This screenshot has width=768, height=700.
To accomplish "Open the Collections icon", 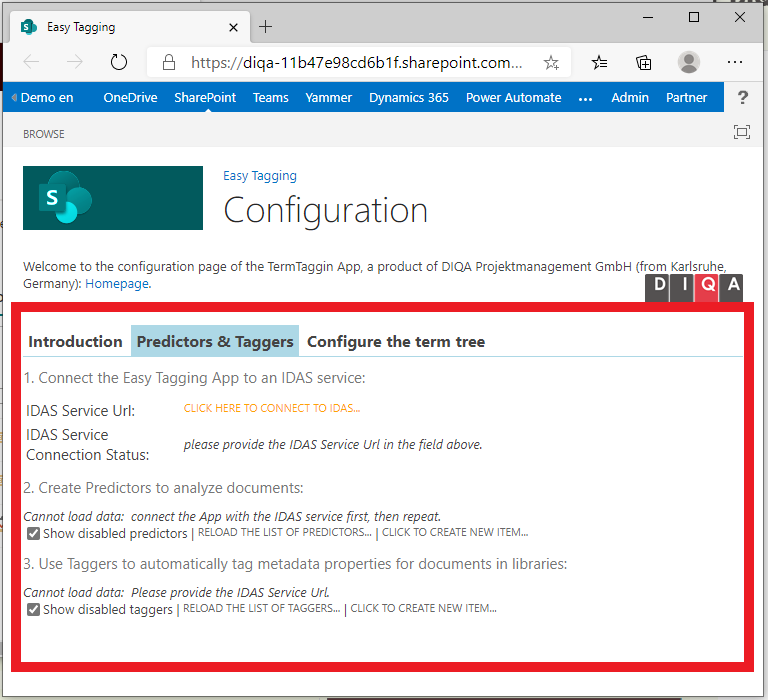I will [644, 62].
